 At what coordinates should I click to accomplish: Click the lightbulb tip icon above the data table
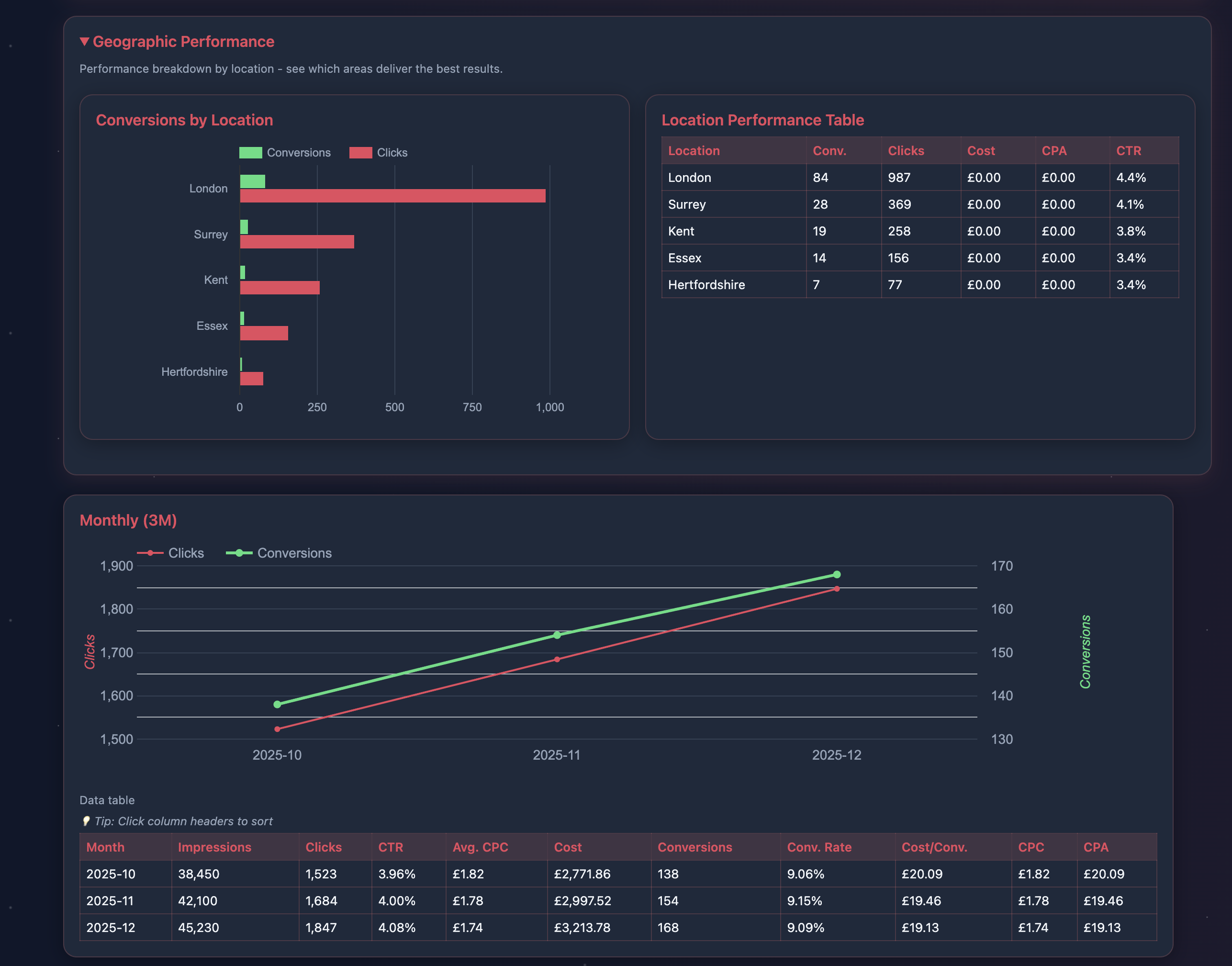click(x=87, y=820)
